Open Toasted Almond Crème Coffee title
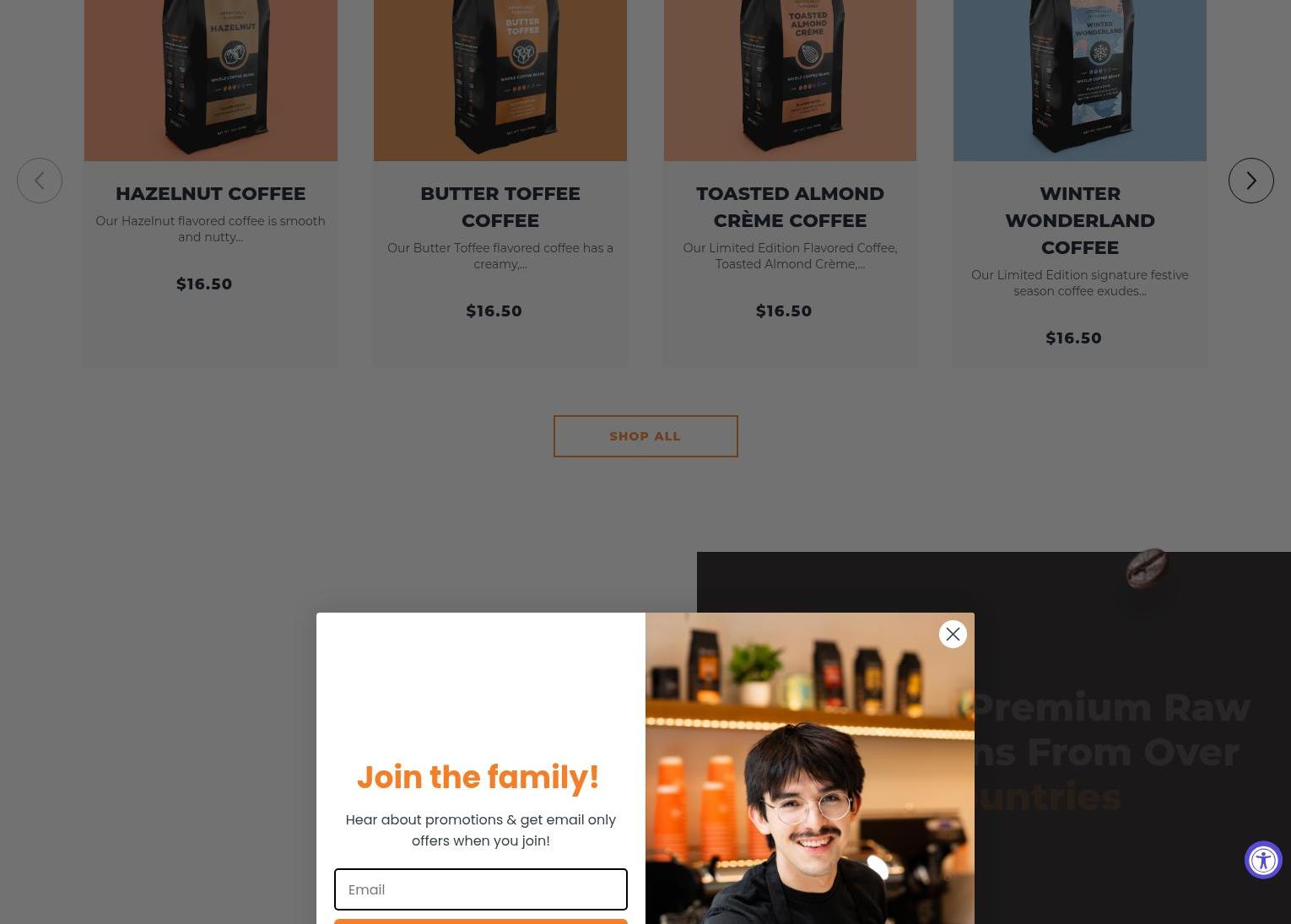This screenshot has width=1291, height=924. pos(790,207)
